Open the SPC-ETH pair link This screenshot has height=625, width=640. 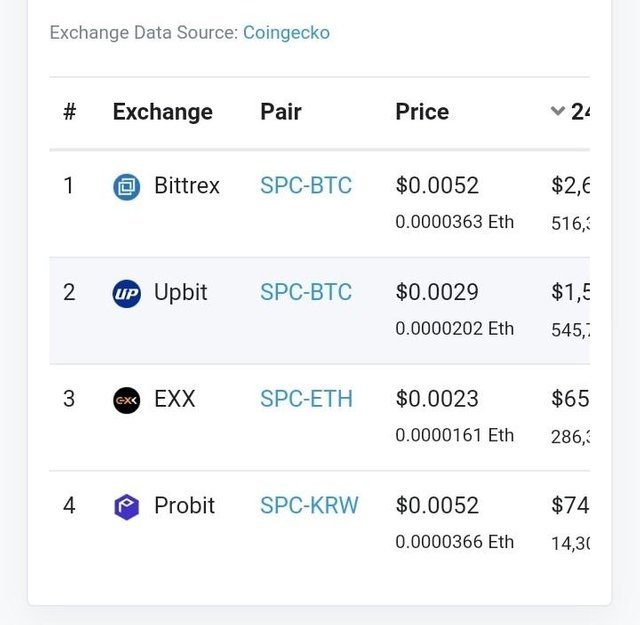(x=306, y=399)
